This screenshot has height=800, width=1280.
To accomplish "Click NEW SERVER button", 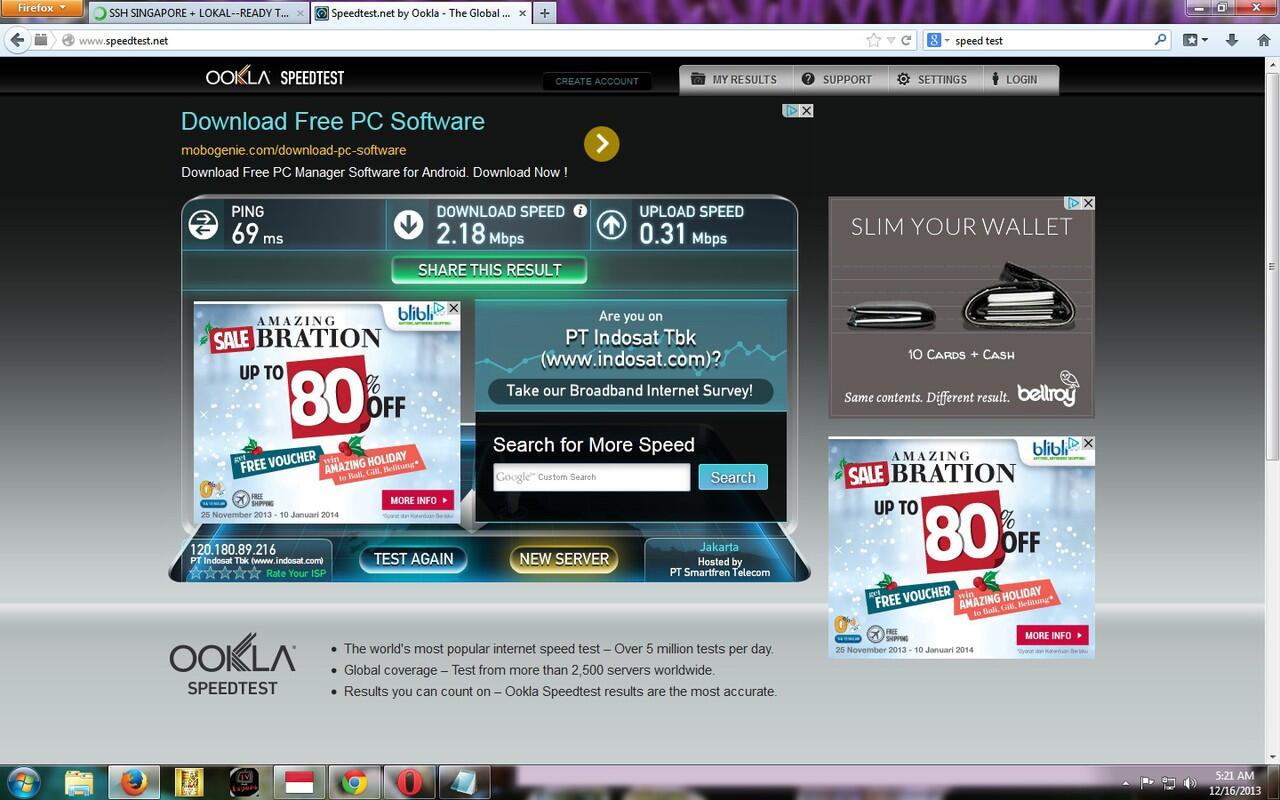I will click(x=564, y=559).
